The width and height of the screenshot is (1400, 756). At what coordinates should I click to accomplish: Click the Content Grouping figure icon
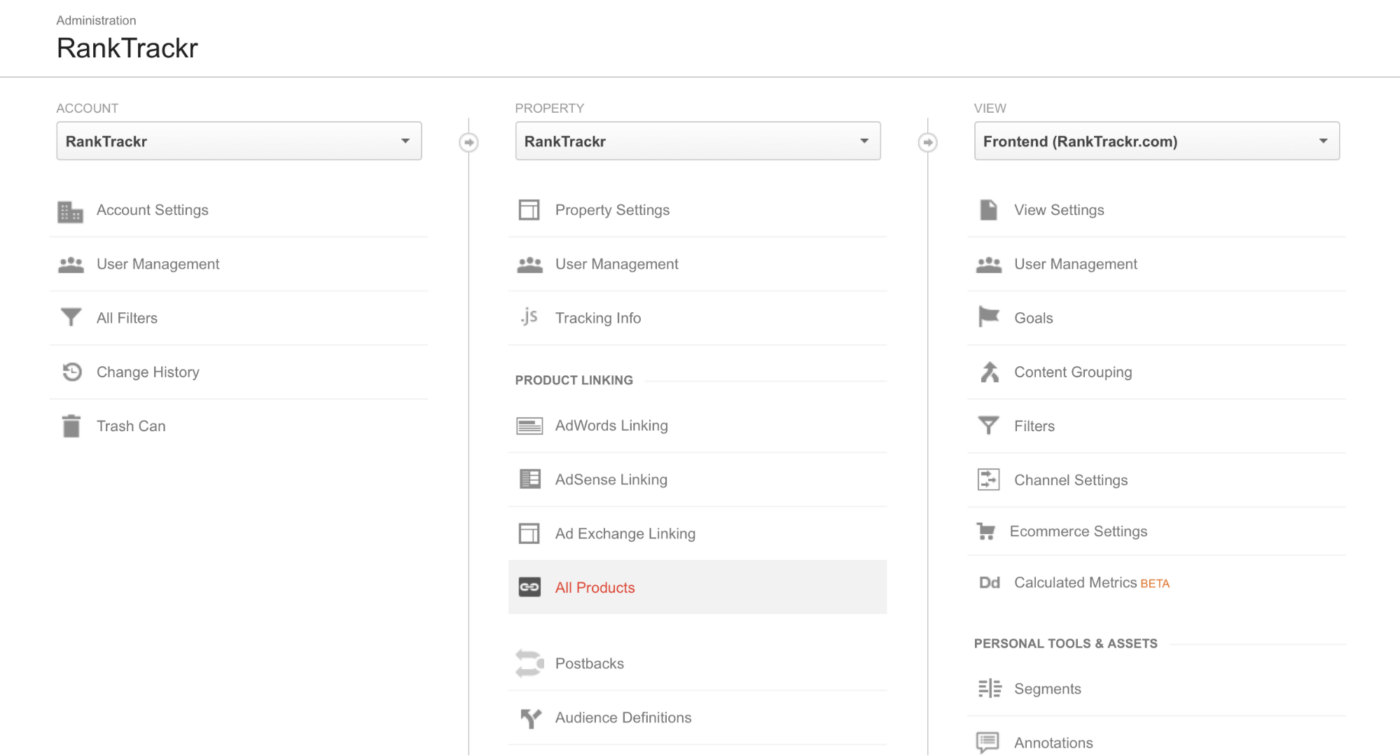989,372
